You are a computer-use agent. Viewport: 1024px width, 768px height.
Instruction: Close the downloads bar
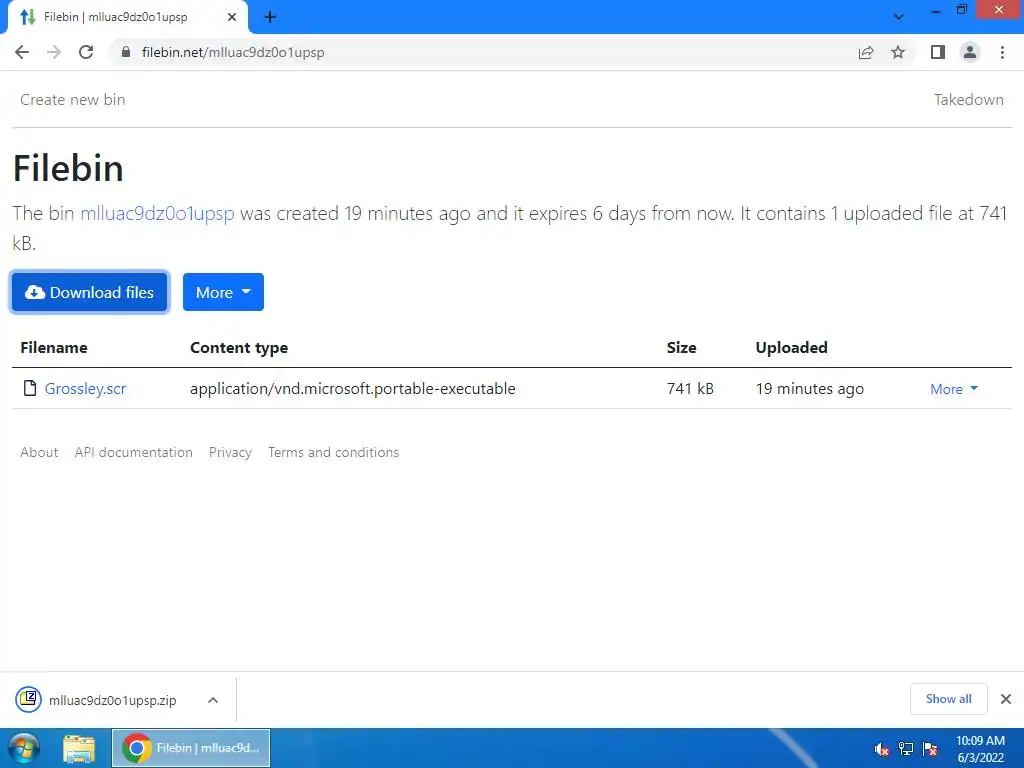tap(1006, 699)
